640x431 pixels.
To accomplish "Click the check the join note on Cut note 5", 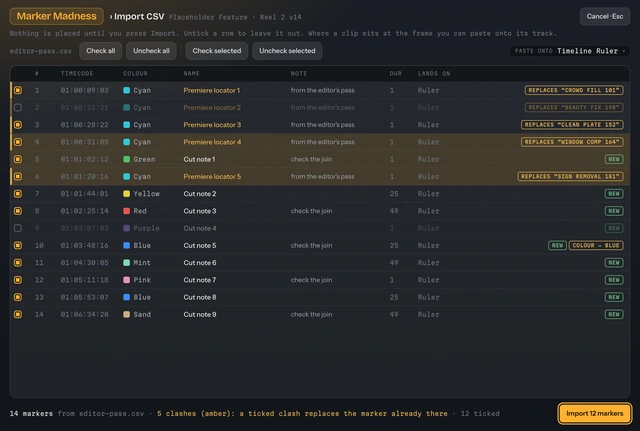I will (x=311, y=245).
